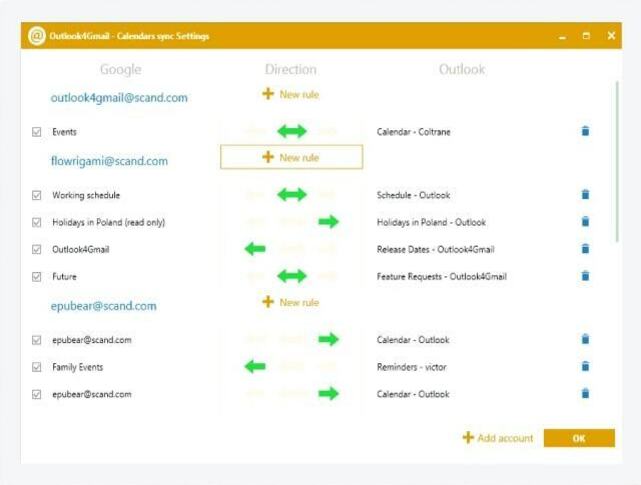The image size is (641, 485).
Task: Disable Holidays in Poland (read only) checkbox
Action: tap(36, 222)
